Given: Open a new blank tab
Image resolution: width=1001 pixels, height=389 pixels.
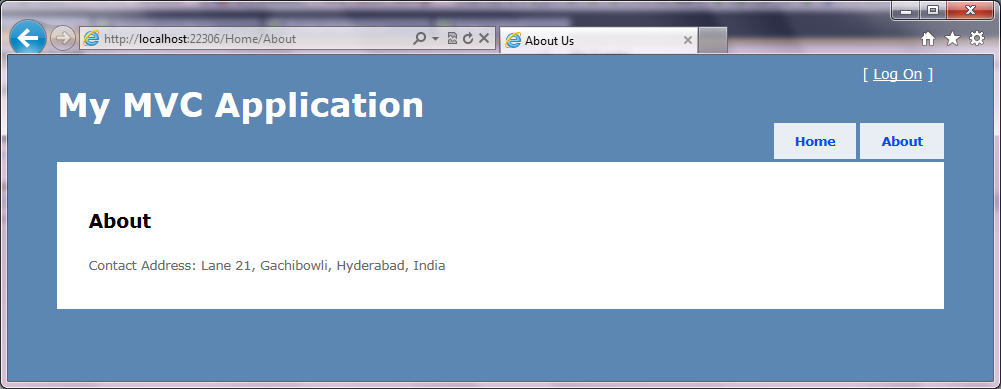Looking at the screenshot, I should tap(713, 40).
